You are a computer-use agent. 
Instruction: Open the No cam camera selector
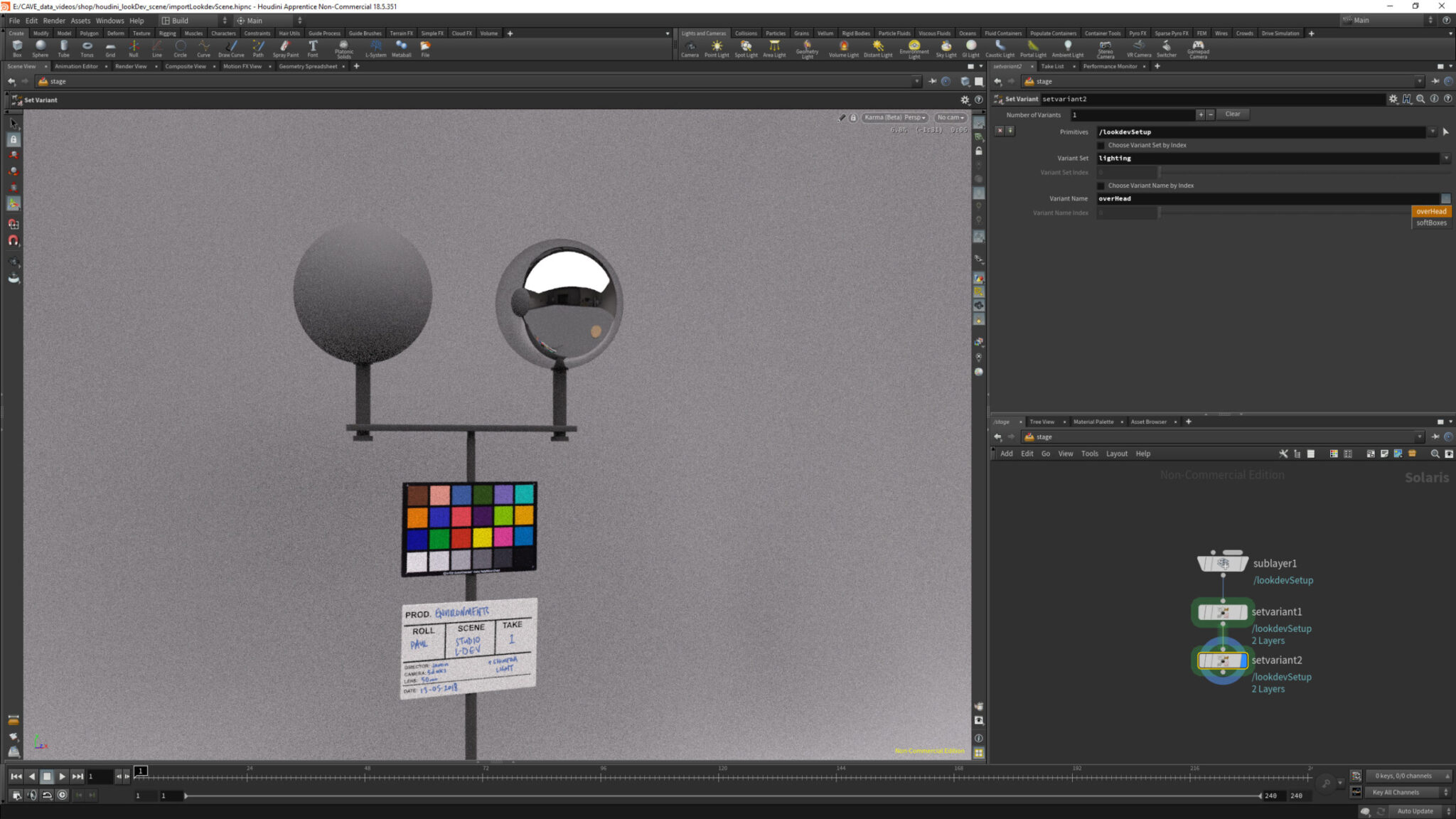950,117
